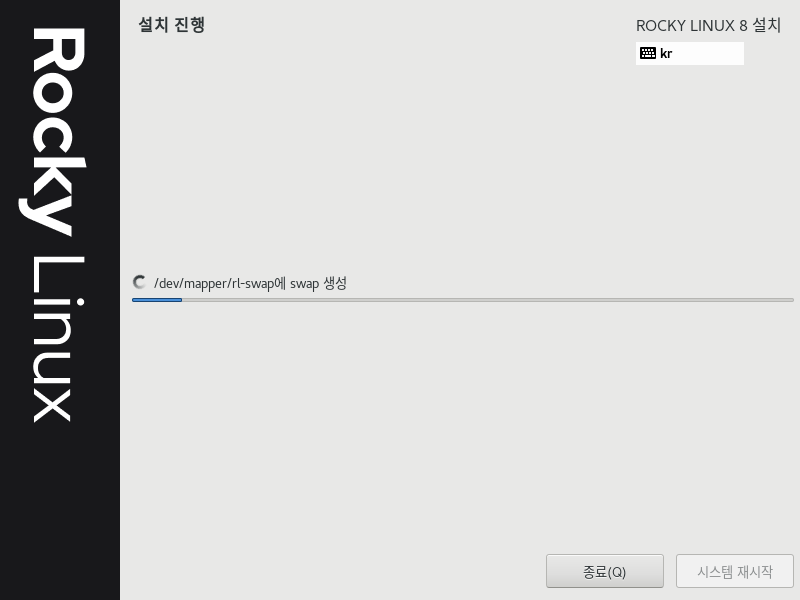Viewport: 800px width, 600px height.
Task: Click the installation progress bar
Action: click(463, 300)
